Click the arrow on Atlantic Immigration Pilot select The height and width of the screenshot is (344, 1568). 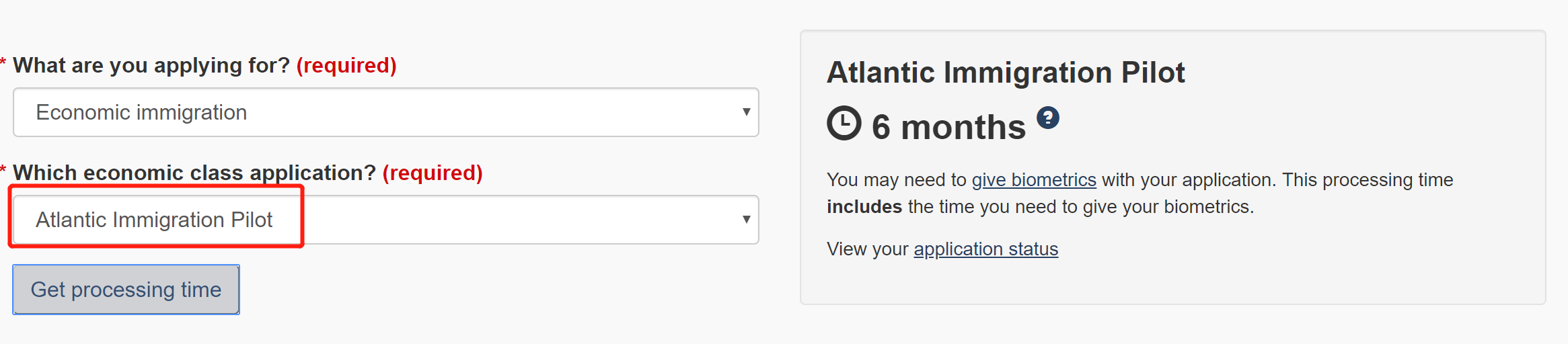click(x=746, y=220)
